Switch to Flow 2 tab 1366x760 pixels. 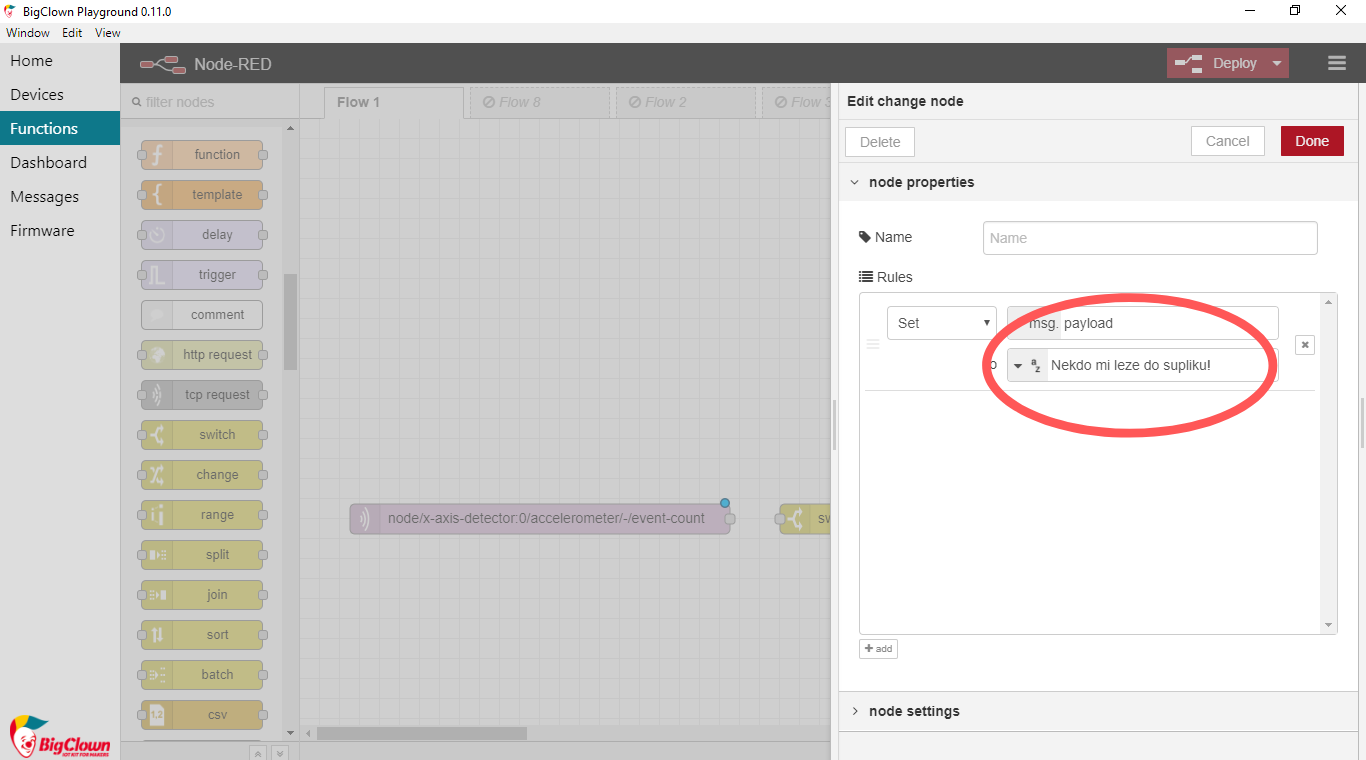click(x=686, y=102)
